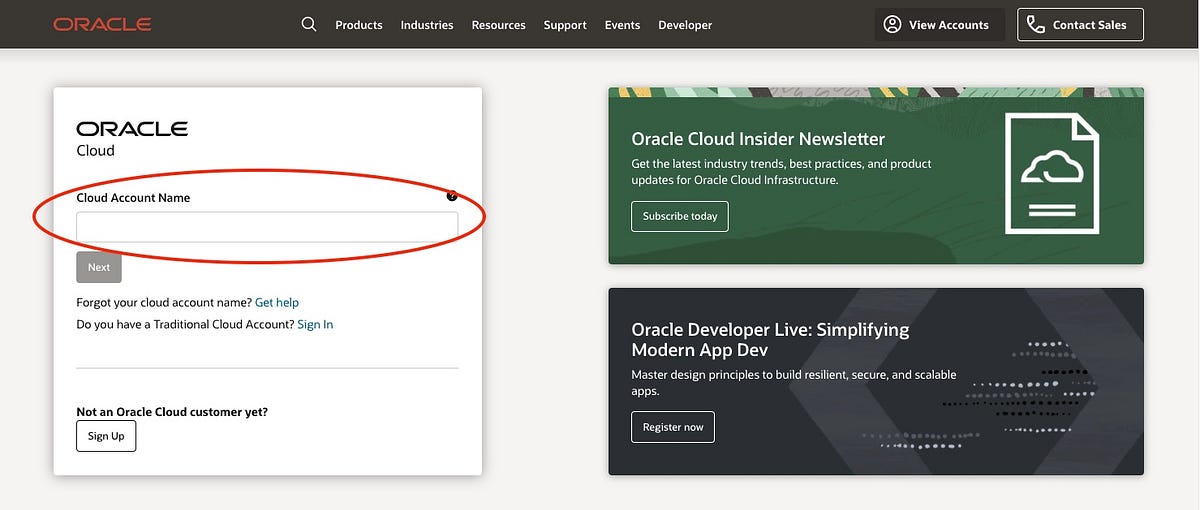Click Subscribe today on the newsletter card
The height and width of the screenshot is (510, 1200).
coord(680,216)
